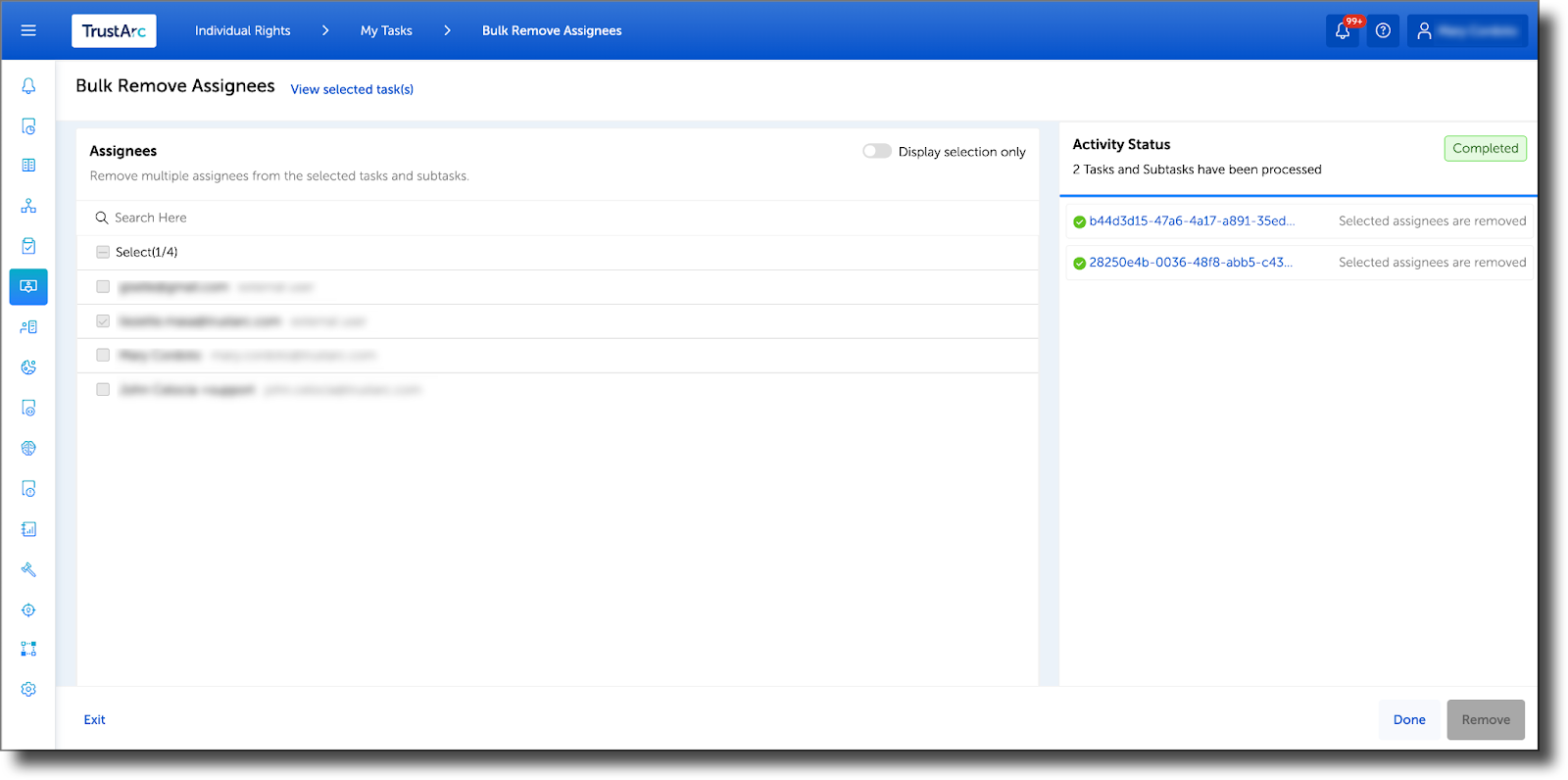Open the highlighted sidebar Individual Rights icon

[x=28, y=286]
